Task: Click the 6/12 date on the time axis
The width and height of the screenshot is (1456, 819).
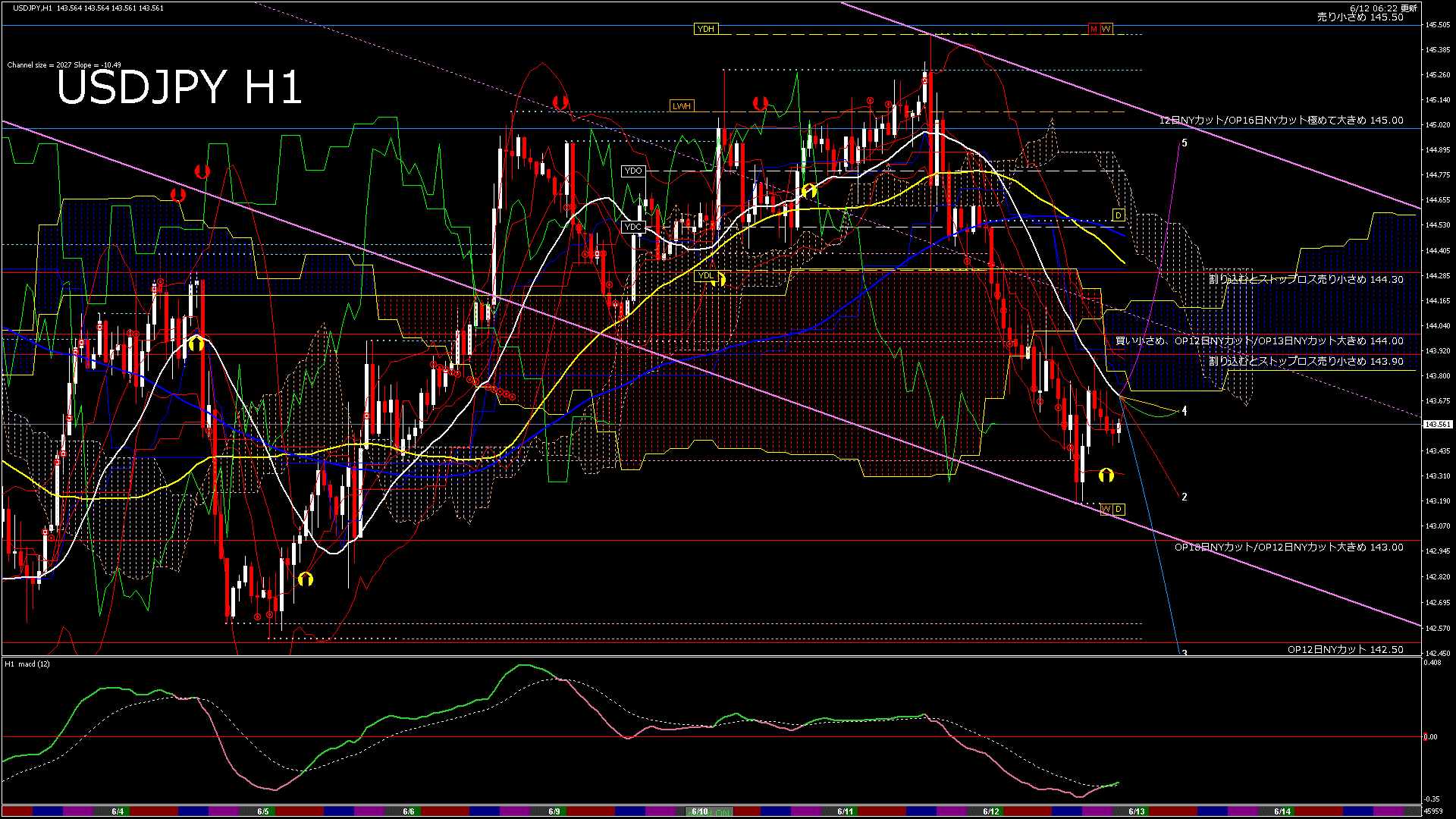Action: (x=991, y=811)
